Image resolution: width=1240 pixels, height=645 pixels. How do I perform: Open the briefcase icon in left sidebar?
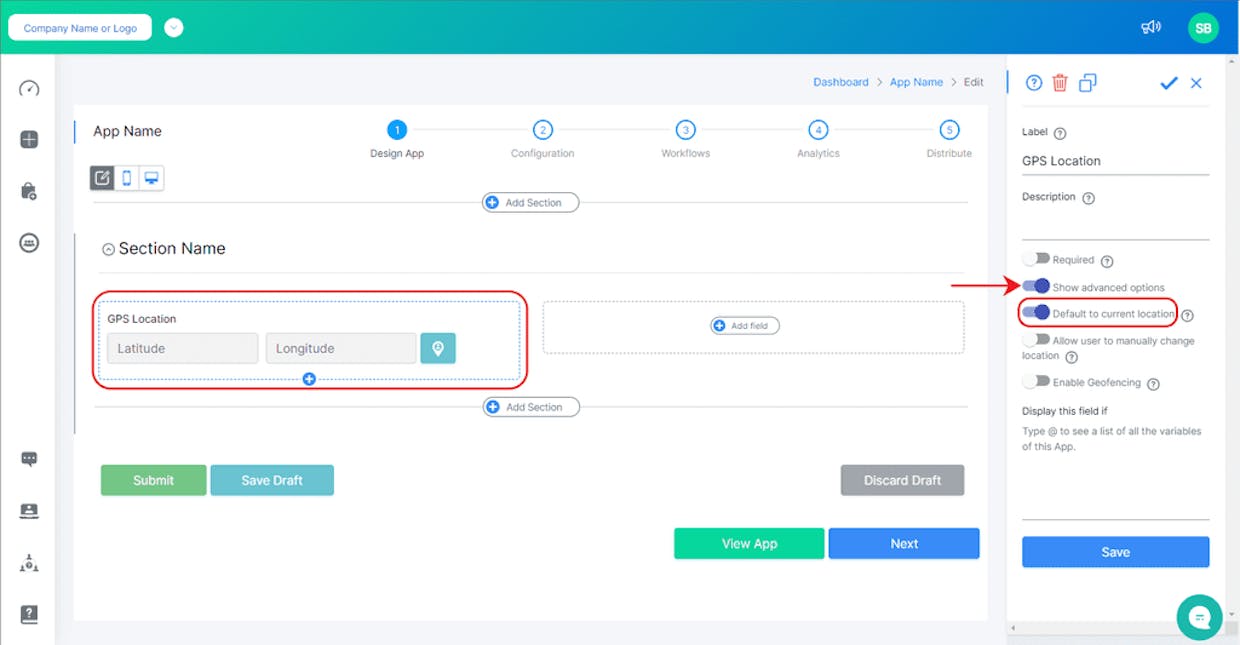[x=29, y=191]
